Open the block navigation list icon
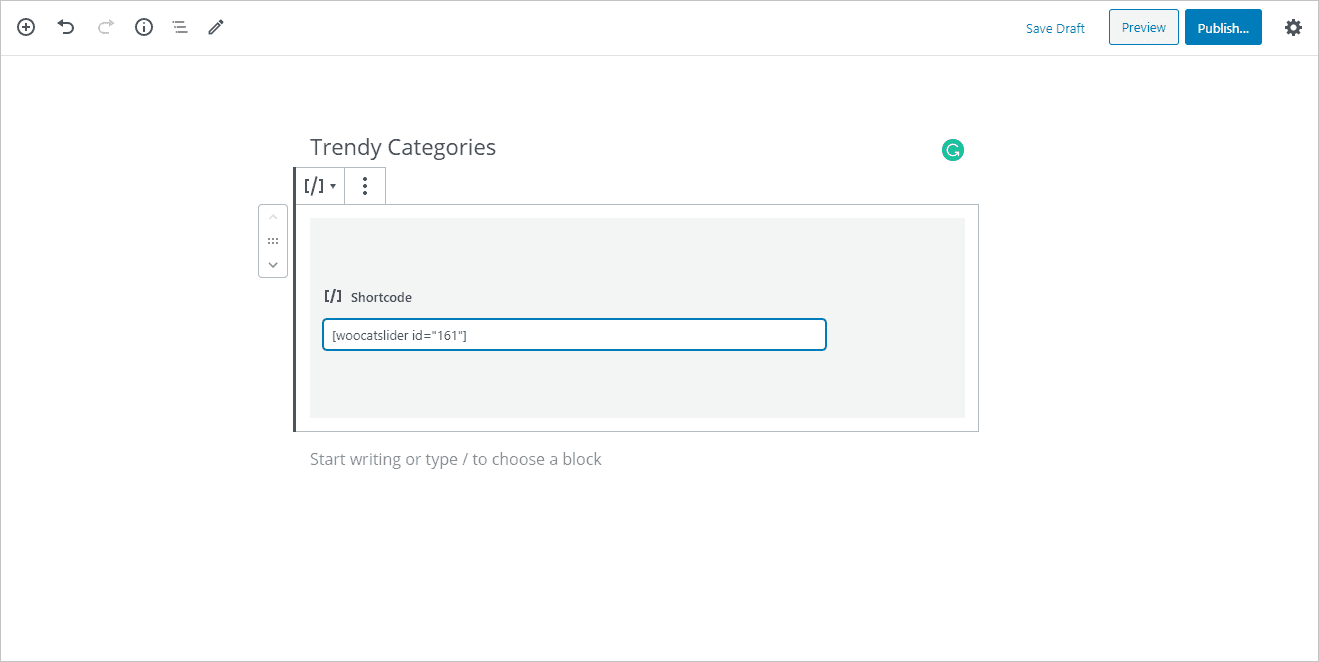The height and width of the screenshot is (662, 1319). pos(180,27)
